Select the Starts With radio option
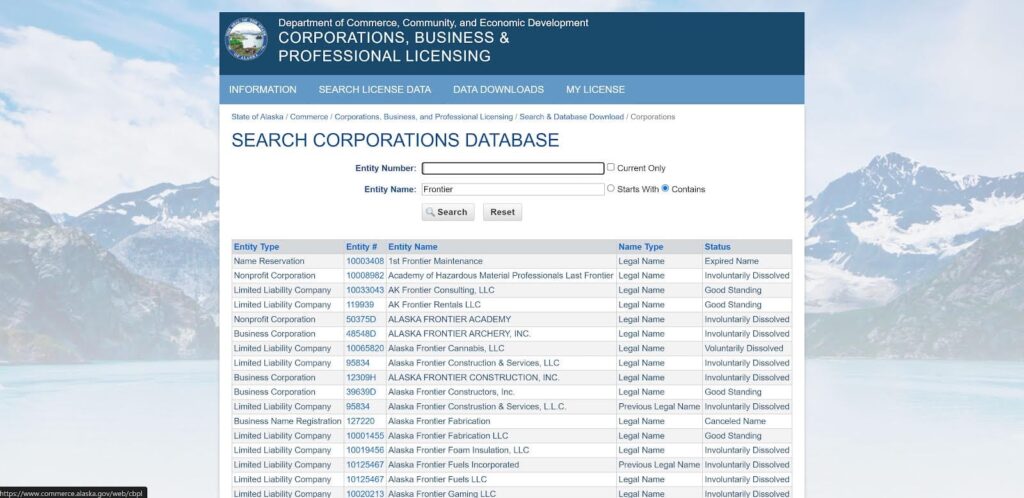 pos(611,188)
